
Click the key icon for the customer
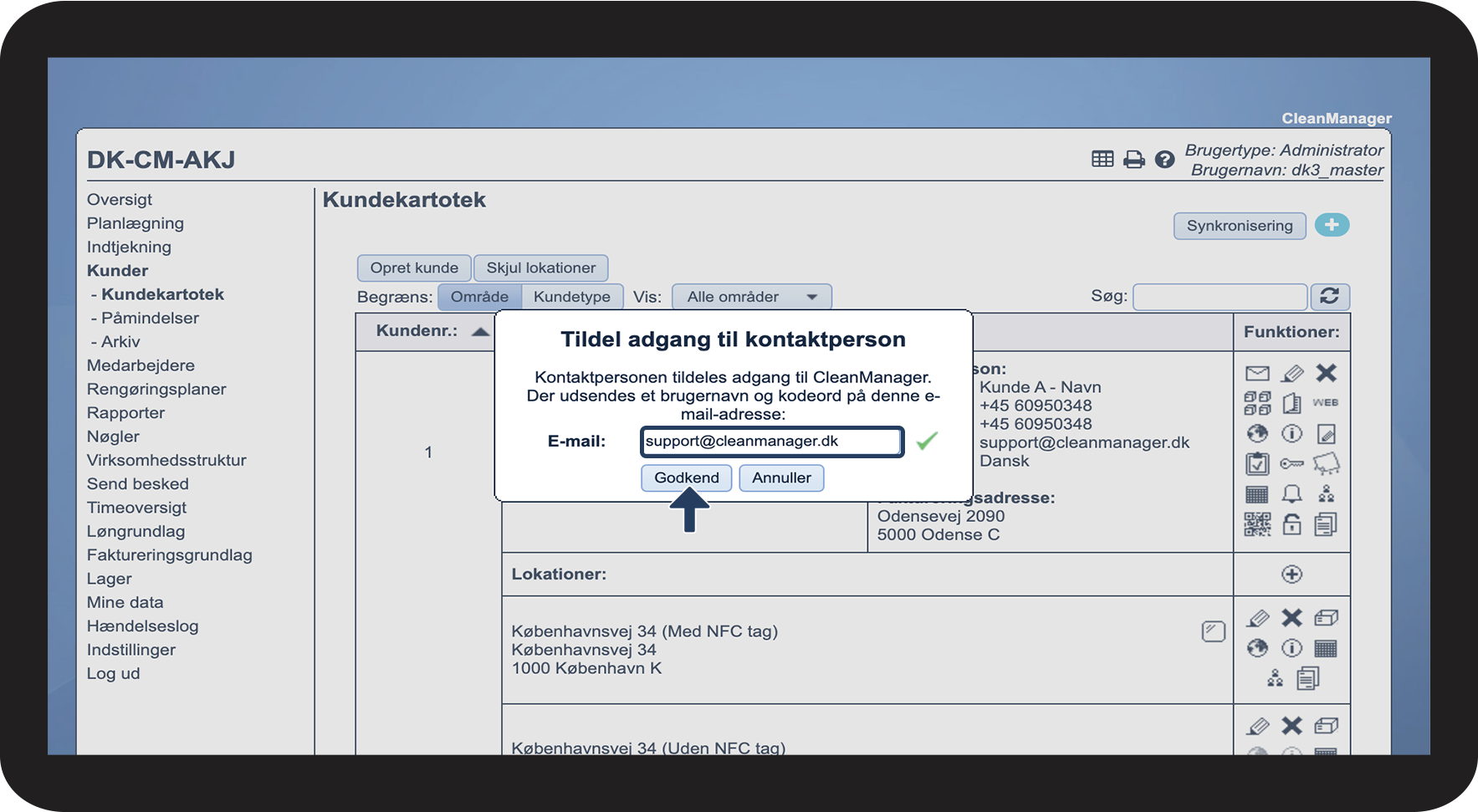click(1291, 463)
